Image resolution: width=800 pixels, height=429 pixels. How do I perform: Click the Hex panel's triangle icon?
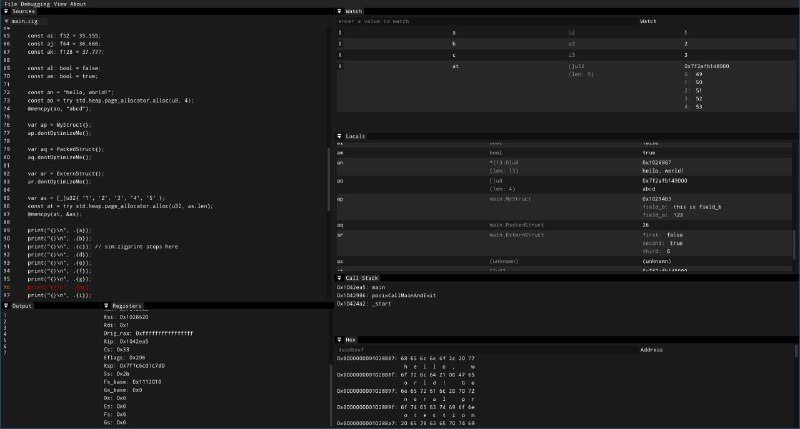(341, 340)
